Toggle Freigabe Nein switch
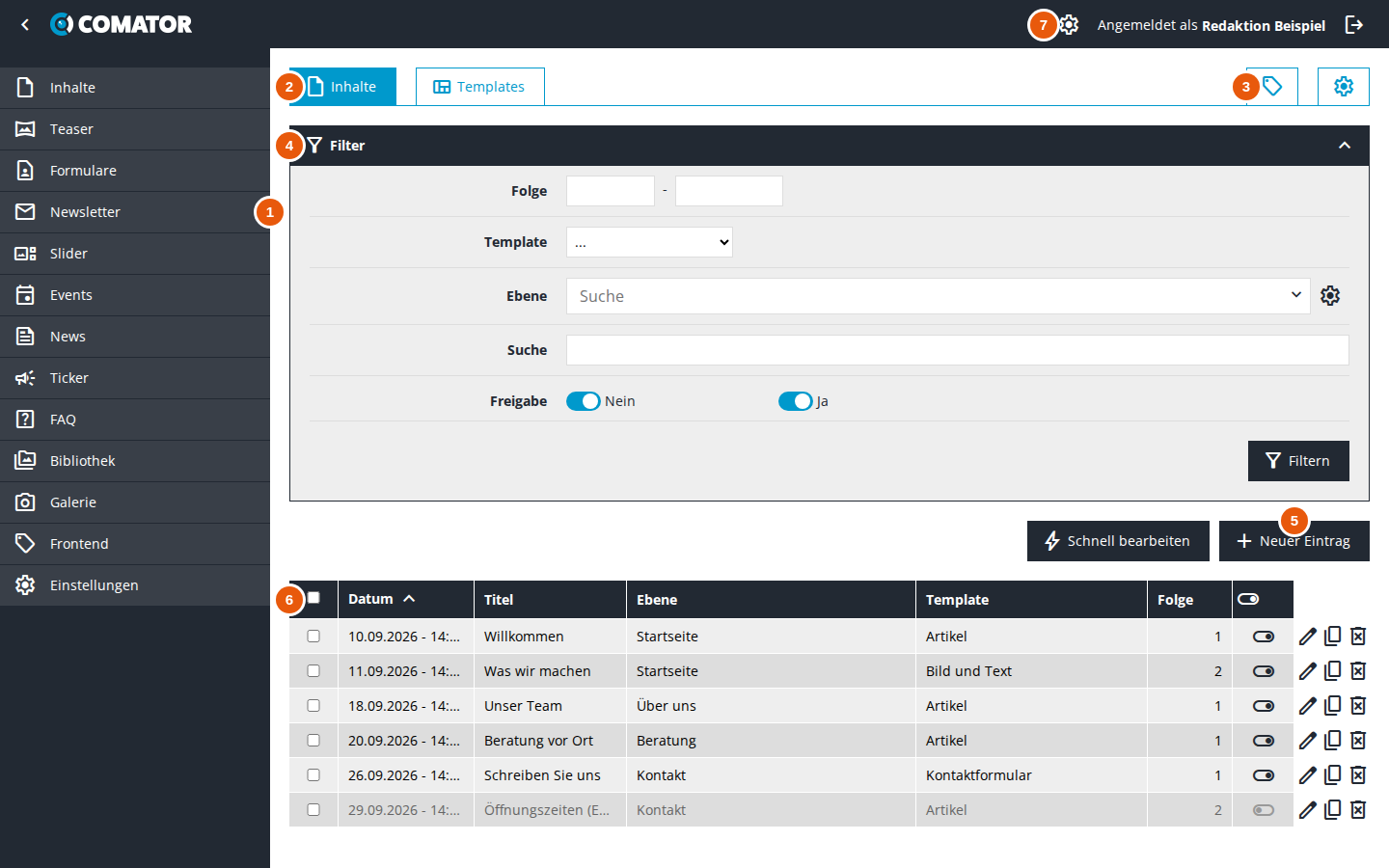Image resolution: width=1389 pixels, height=868 pixels. [584, 401]
